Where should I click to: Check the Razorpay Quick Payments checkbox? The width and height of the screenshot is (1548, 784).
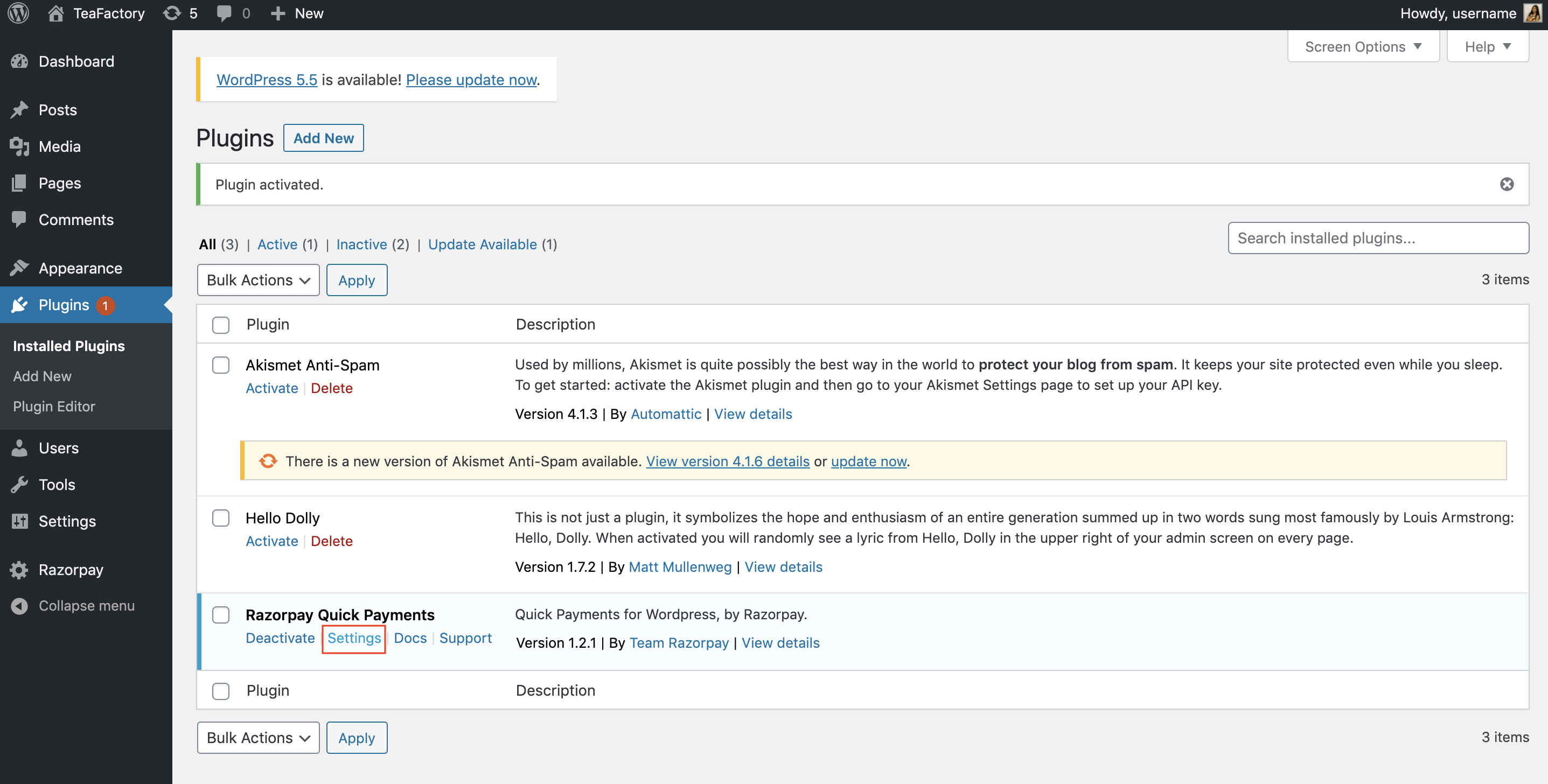(221, 615)
